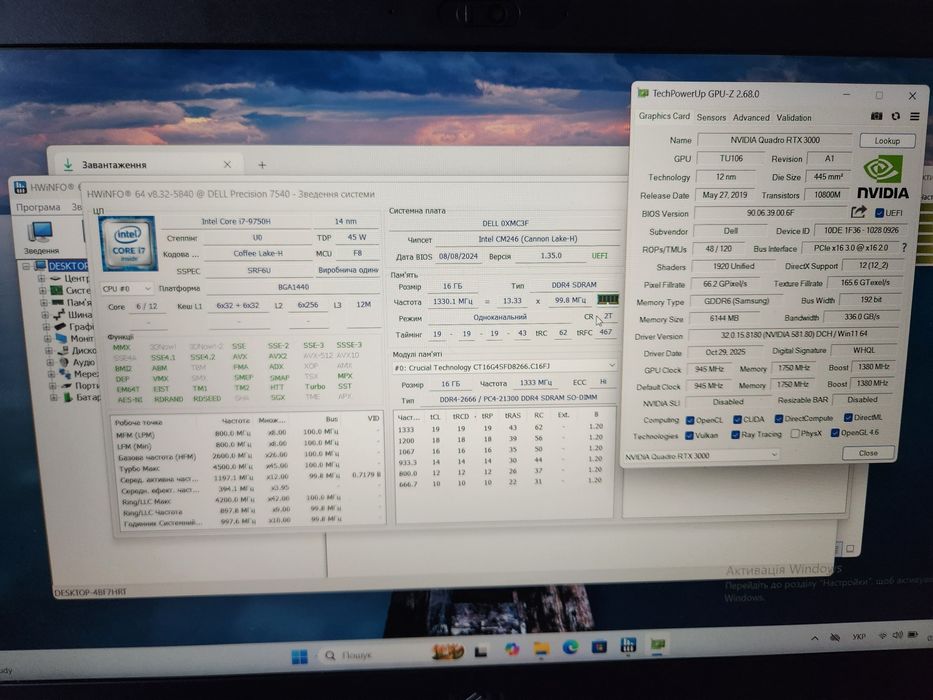
Task: Click the Wi-Fi icon in system tray
Action: (883, 636)
